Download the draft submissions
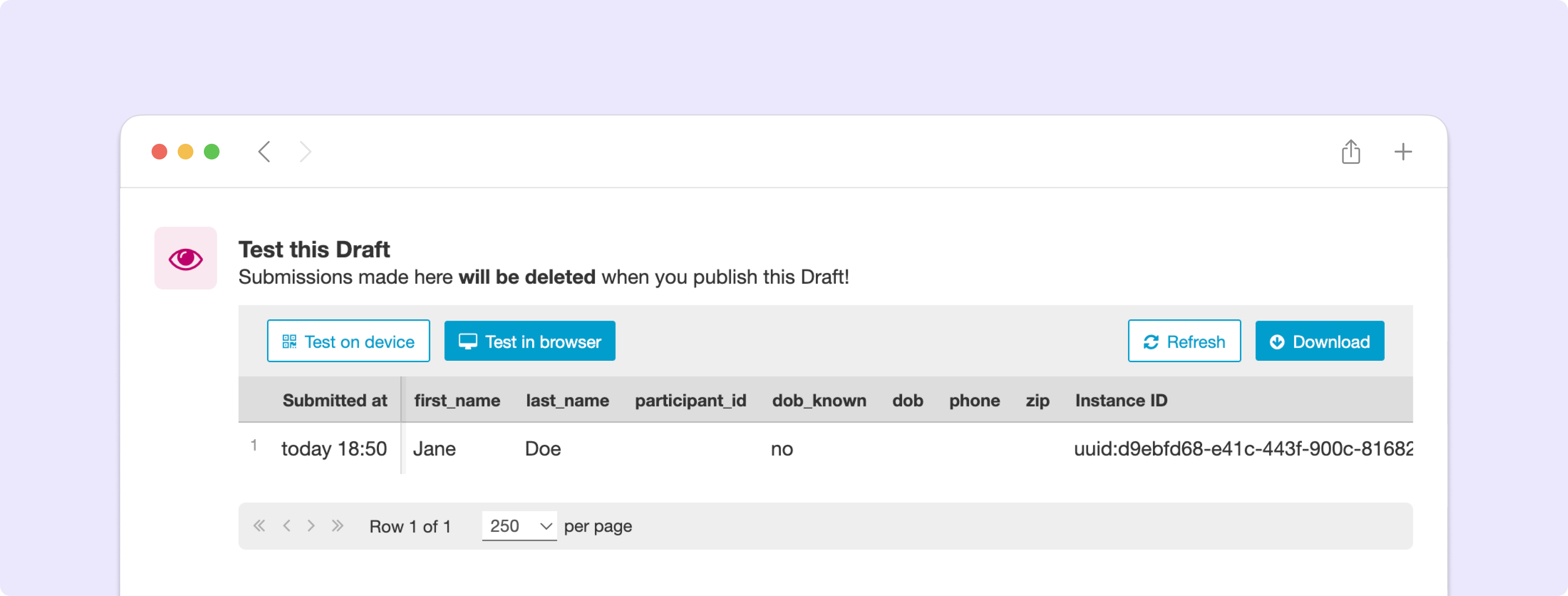Screen dimensions: 1568x596 point(1320,341)
